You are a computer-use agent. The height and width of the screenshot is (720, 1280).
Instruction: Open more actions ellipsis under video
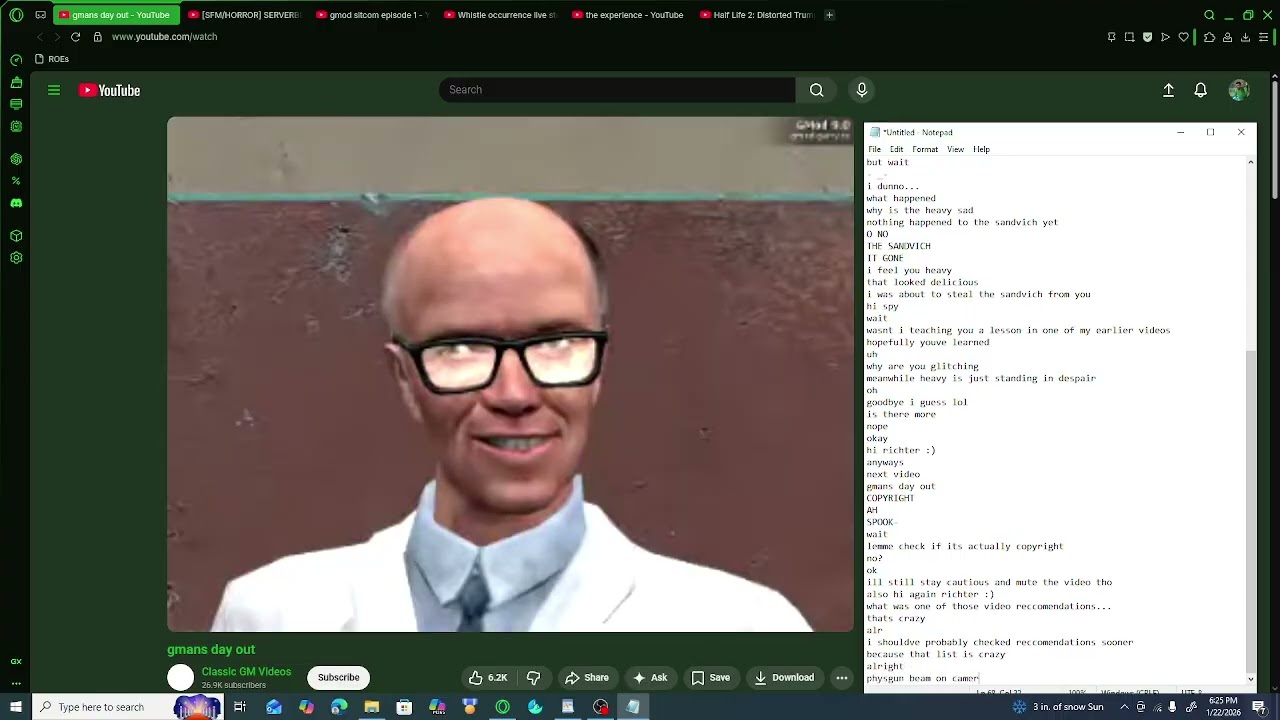pyautogui.click(x=842, y=677)
